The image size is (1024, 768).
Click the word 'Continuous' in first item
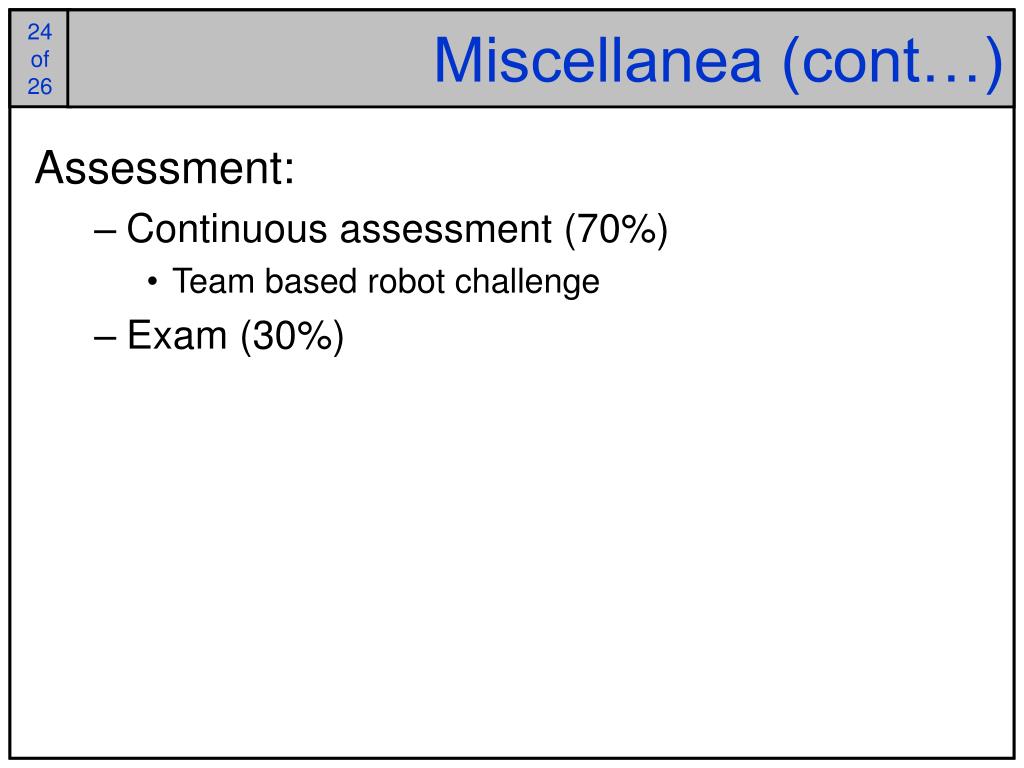click(227, 229)
